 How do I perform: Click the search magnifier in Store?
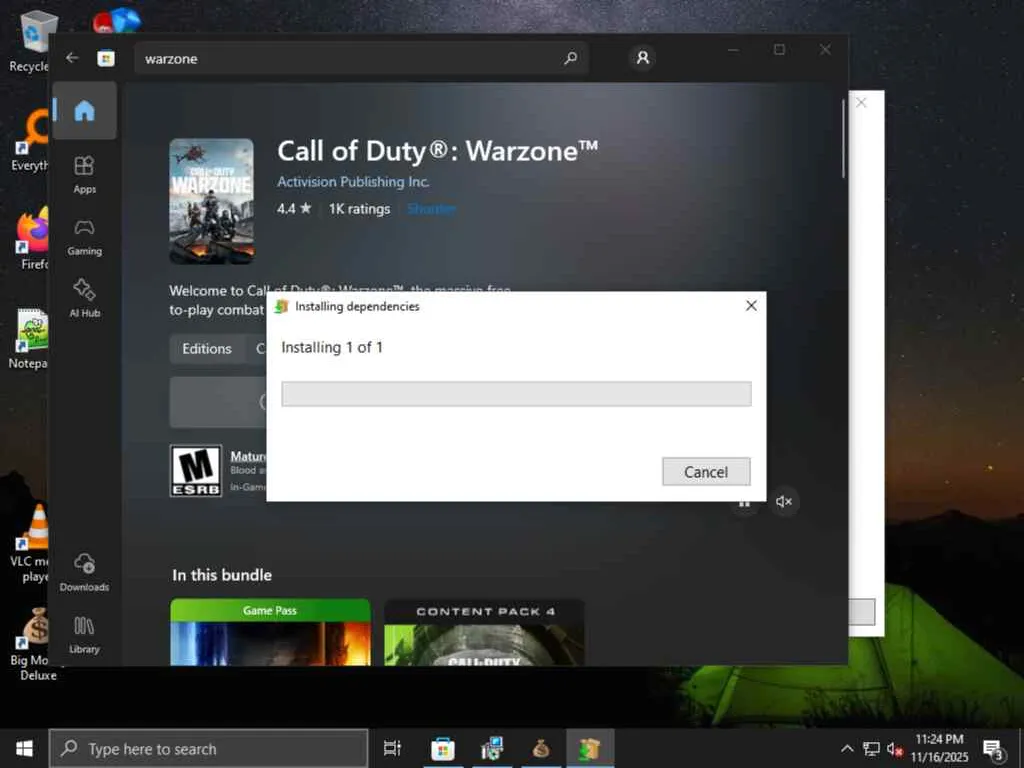[x=570, y=58]
